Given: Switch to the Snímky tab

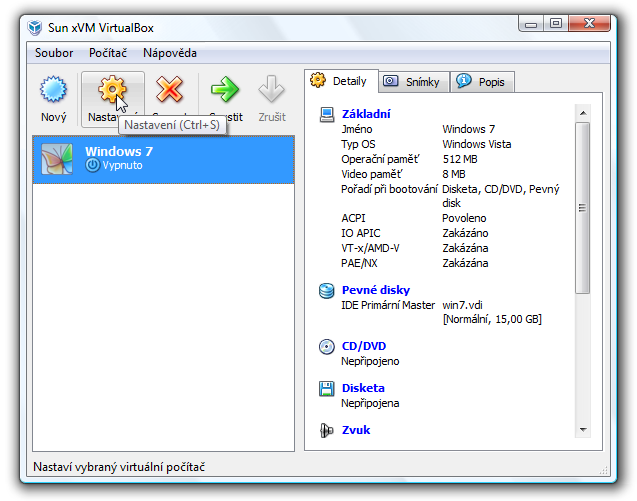Looking at the screenshot, I should pos(414,82).
